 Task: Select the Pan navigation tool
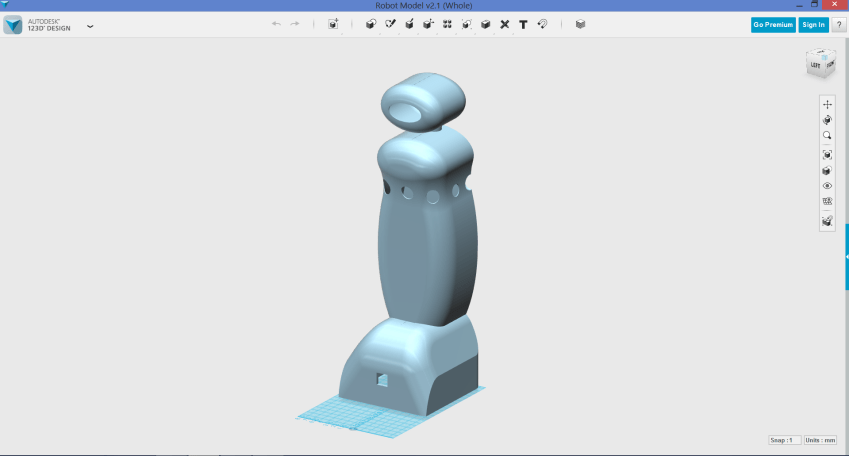coord(827,104)
